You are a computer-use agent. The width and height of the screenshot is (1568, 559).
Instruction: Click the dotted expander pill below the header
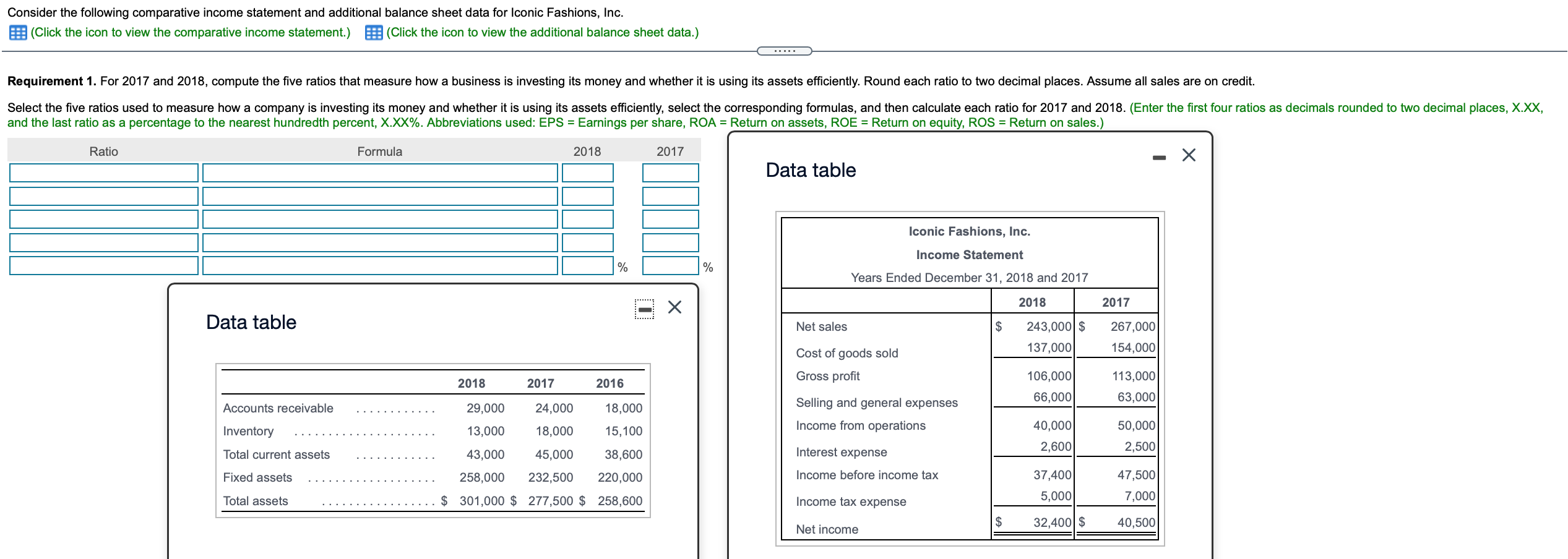783,52
